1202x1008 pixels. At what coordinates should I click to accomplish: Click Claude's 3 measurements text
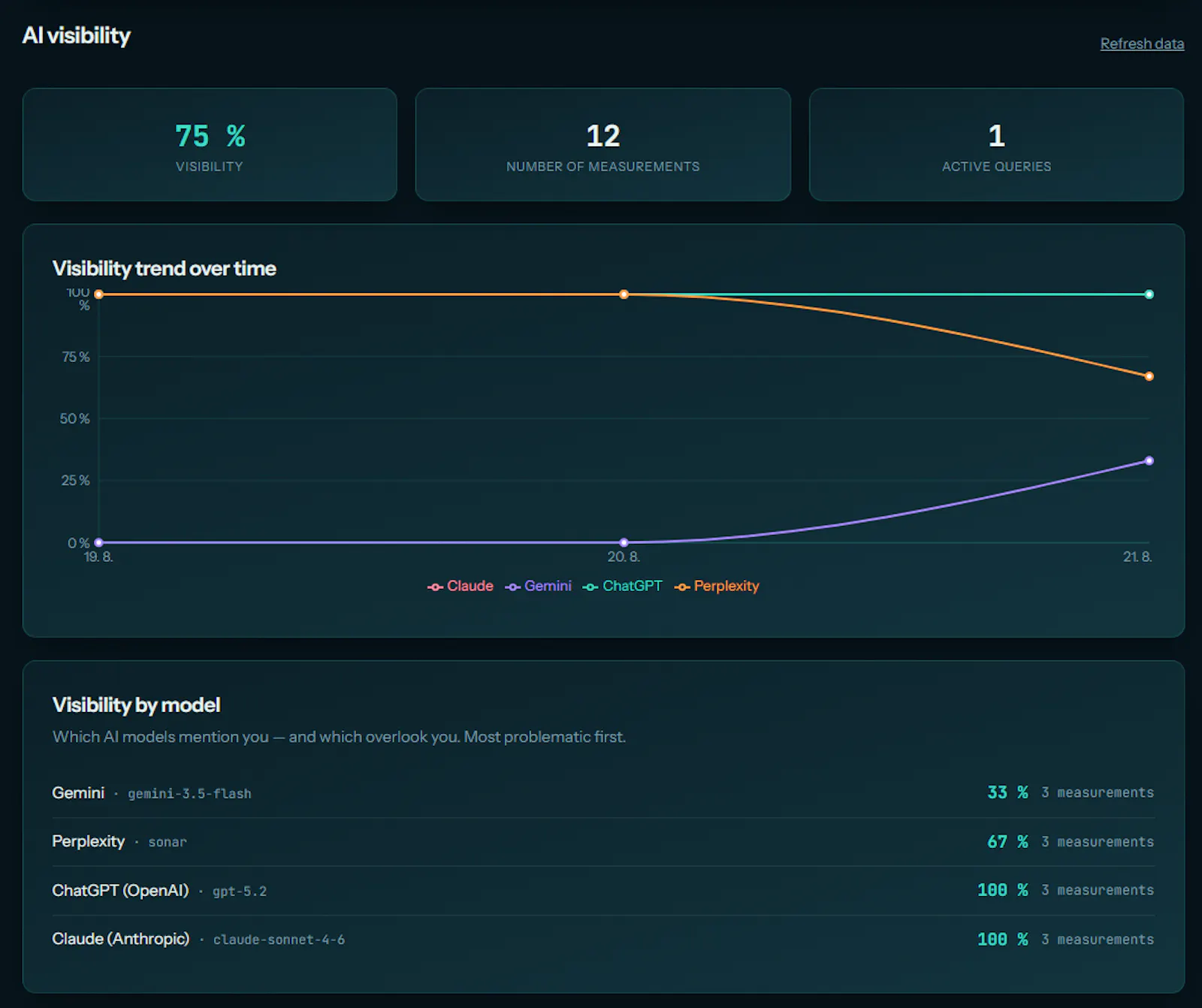click(1098, 940)
